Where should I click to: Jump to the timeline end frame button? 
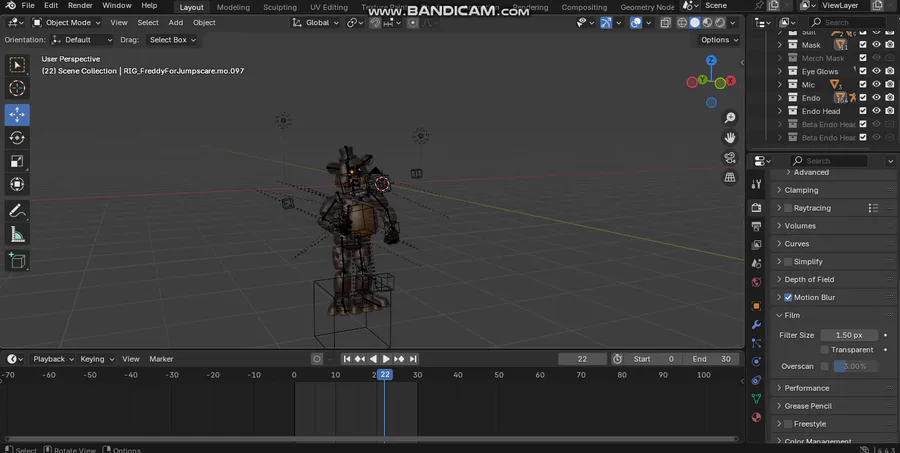coord(413,359)
